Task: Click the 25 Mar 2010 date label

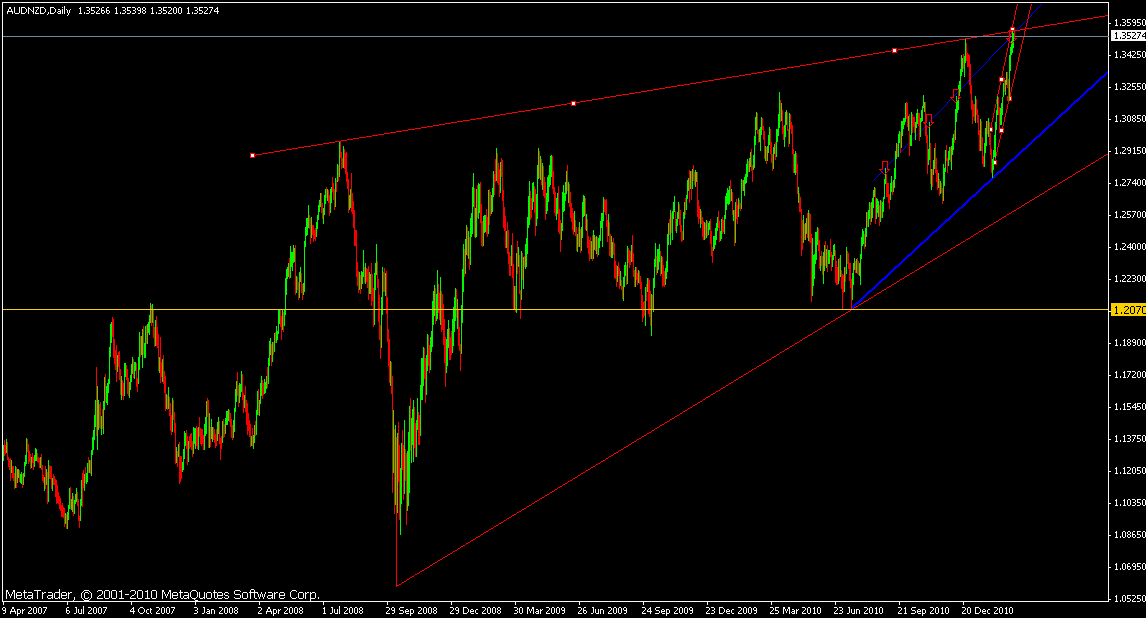Action: [x=794, y=608]
